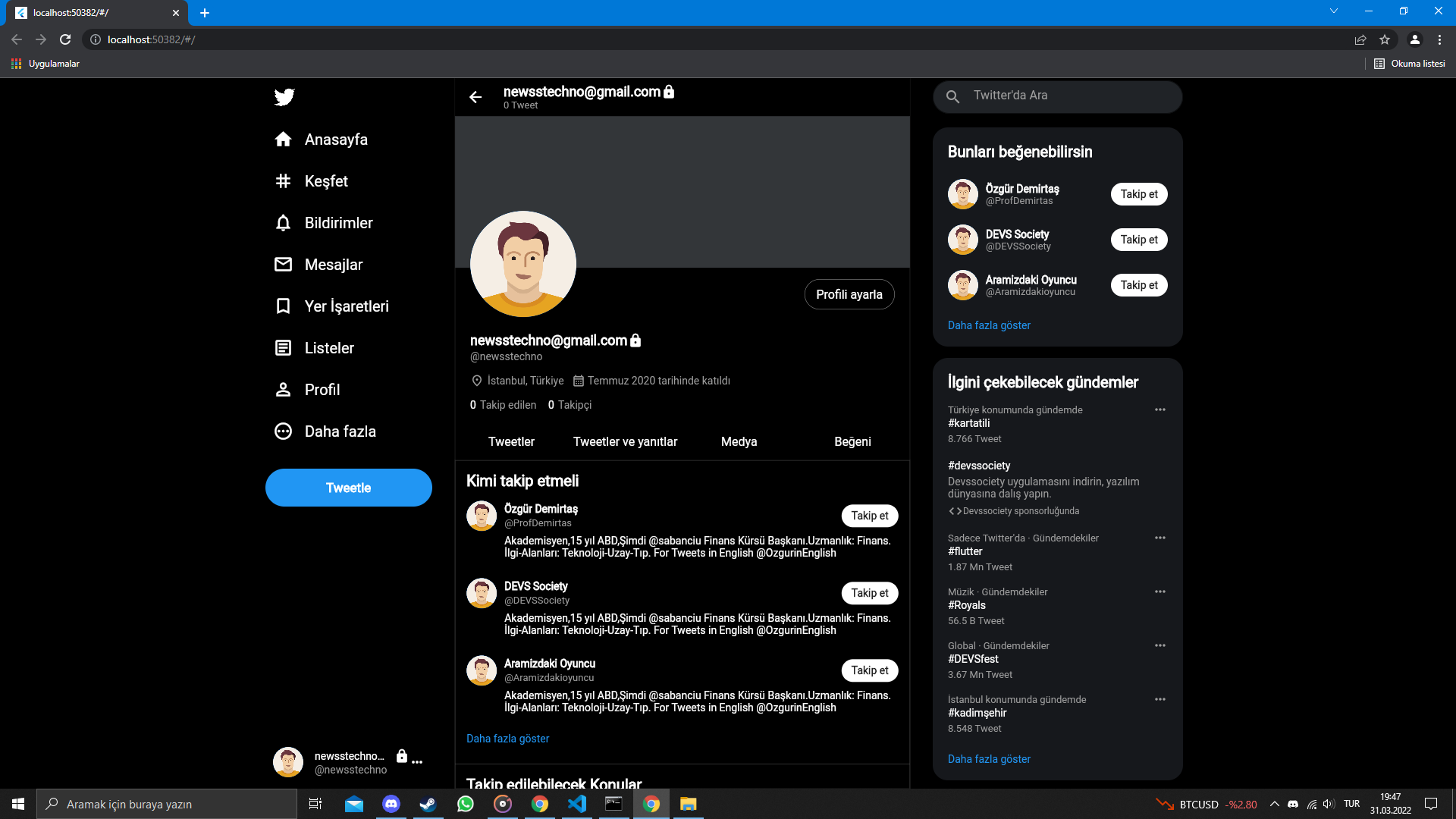The image size is (1456, 819).
Task: Go back with the header arrow
Action: pos(475,97)
